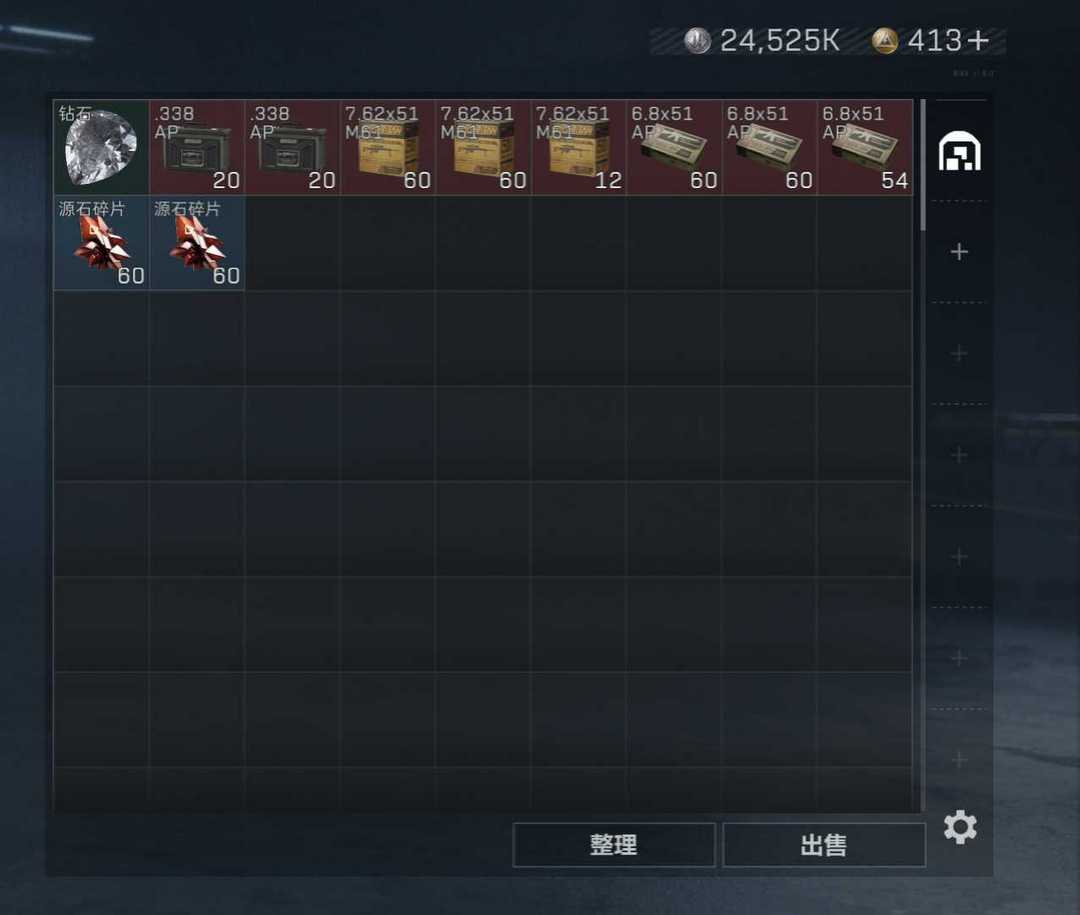Click the inventory vertical scrollbar
1080x915 pixels.
923,165
